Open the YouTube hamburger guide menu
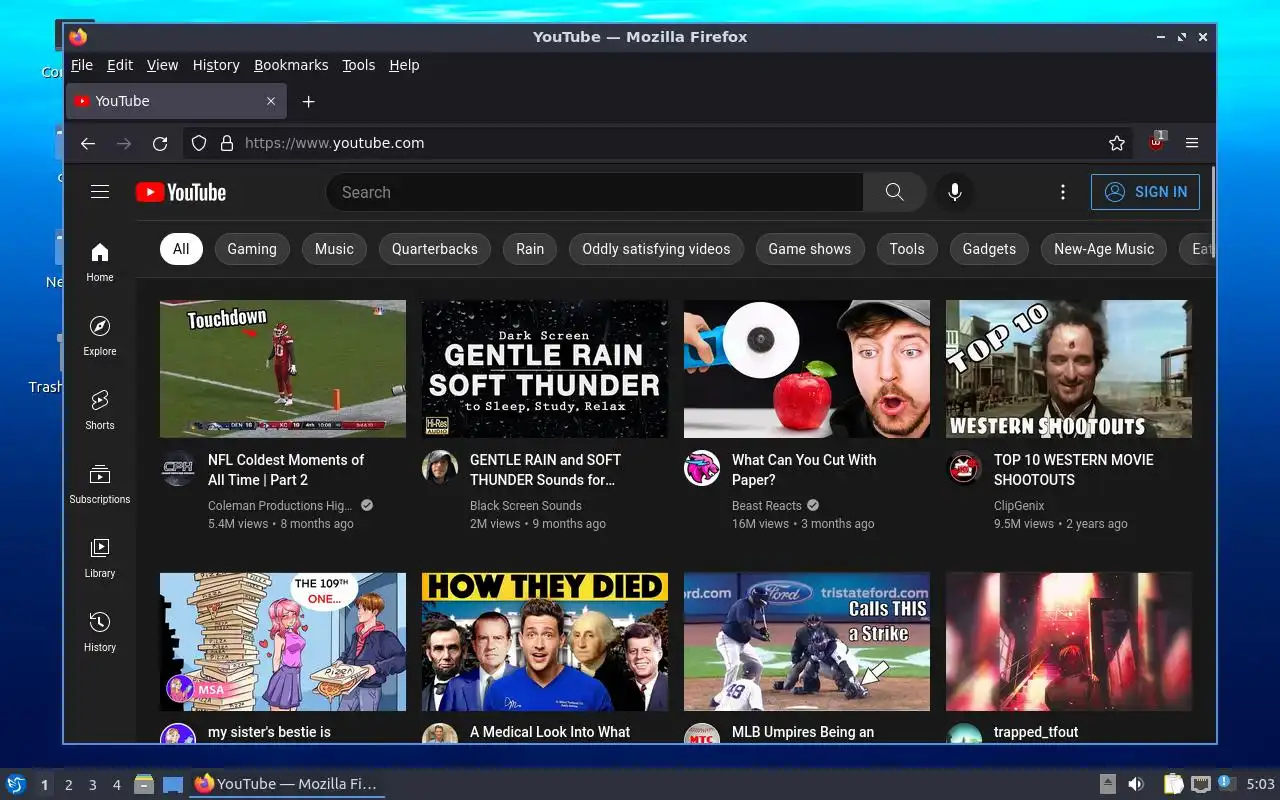 (x=100, y=192)
